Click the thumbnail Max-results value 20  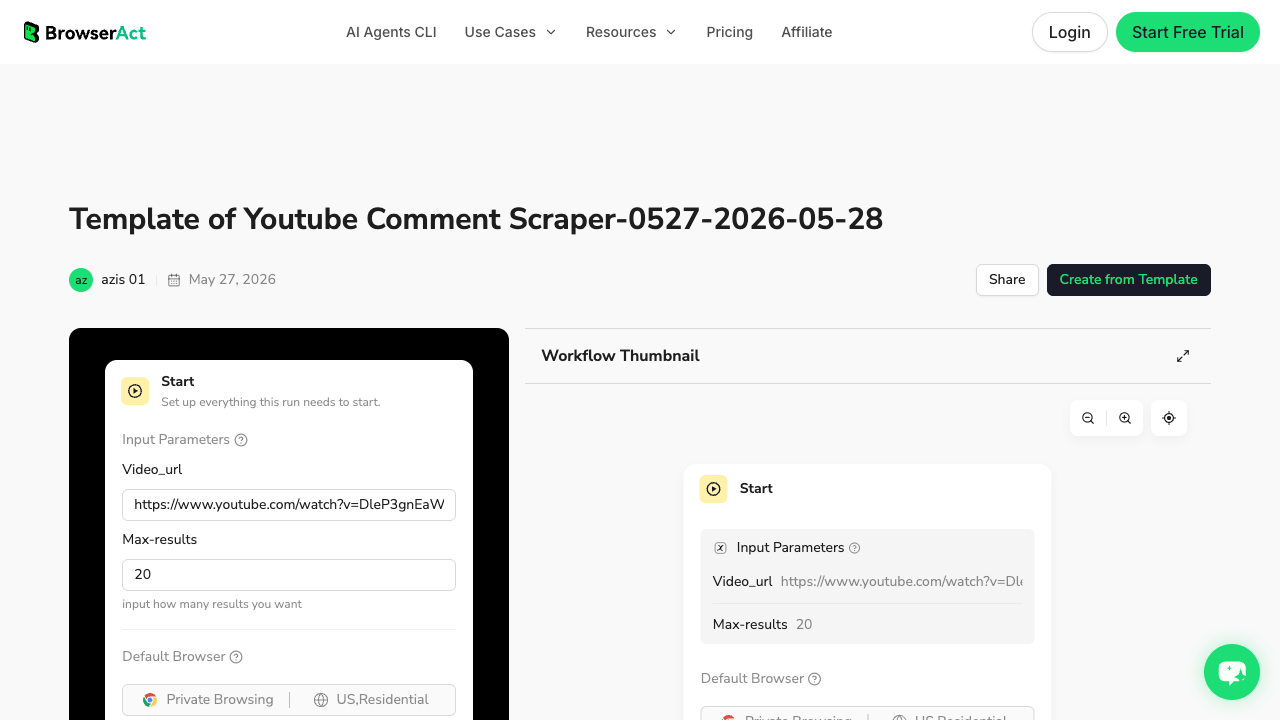click(x=804, y=624)
